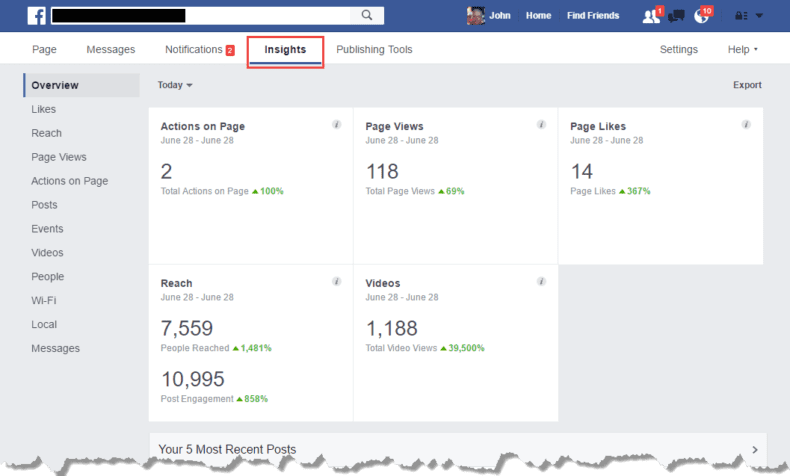Screen dimensions: 790x476
Task: Open friend requests icon
Action: click(x=651, y=16)
